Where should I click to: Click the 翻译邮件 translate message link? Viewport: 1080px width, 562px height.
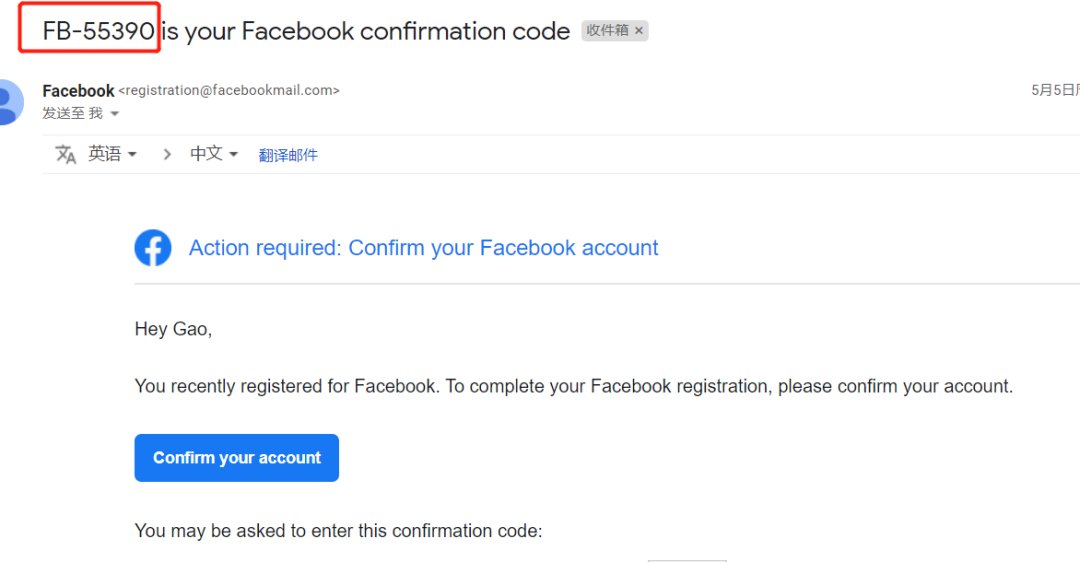pos(288,155)
